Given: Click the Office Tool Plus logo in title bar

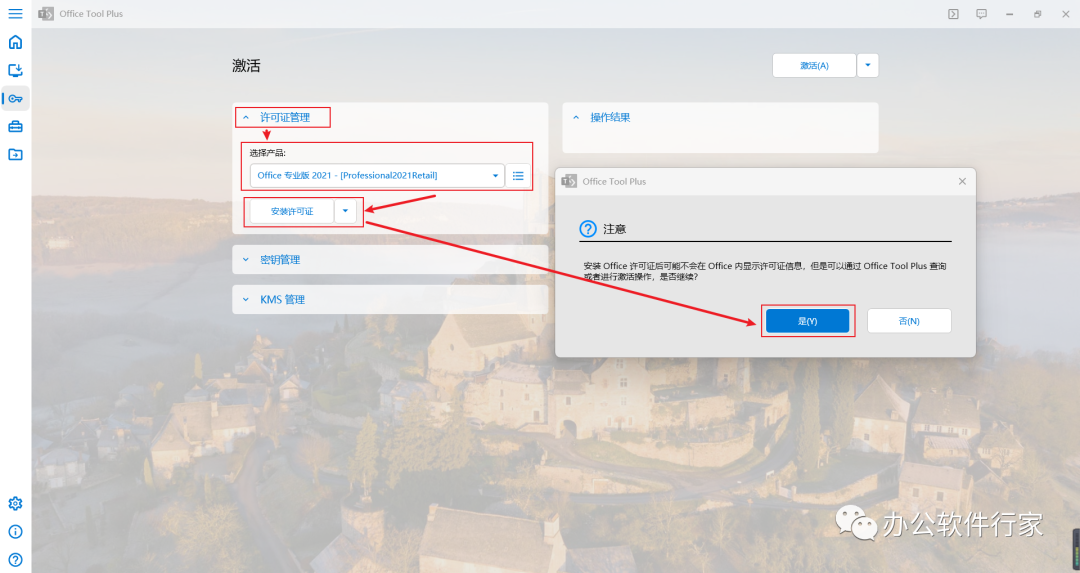Looking at the screenshot, I should (x=46, y=14).
